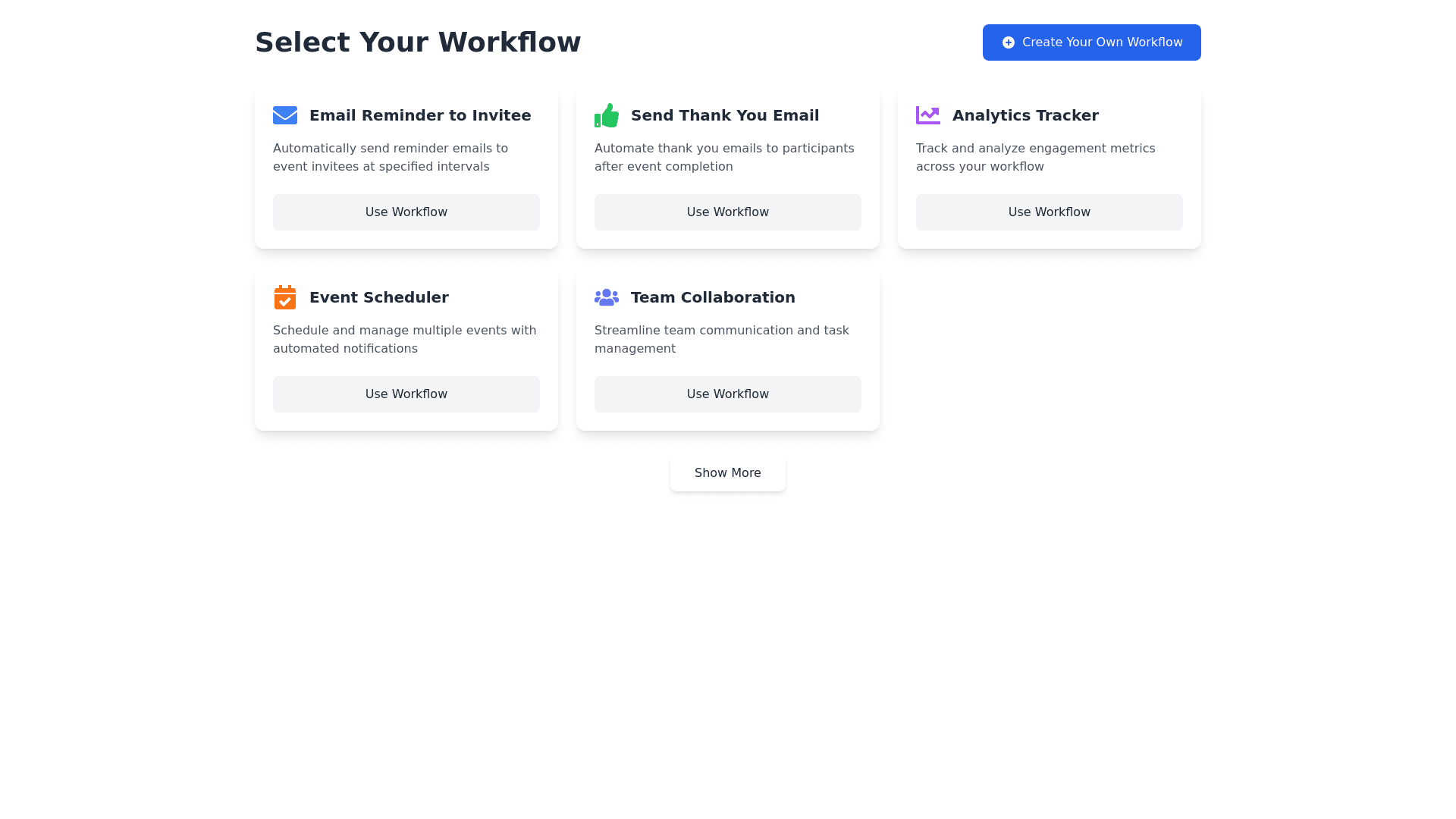Expand list with Show More
Image resolution: width=1456 pixels, height=819 pixels.
pos(728,473)
